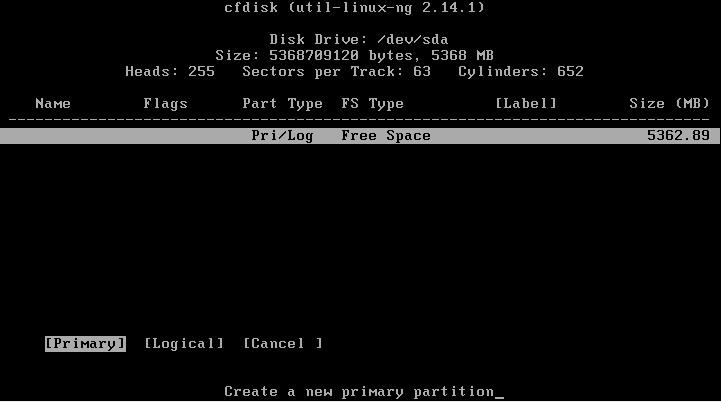
Task: Click the Disk Drive /dev/sda text
Action: (359, 40)
